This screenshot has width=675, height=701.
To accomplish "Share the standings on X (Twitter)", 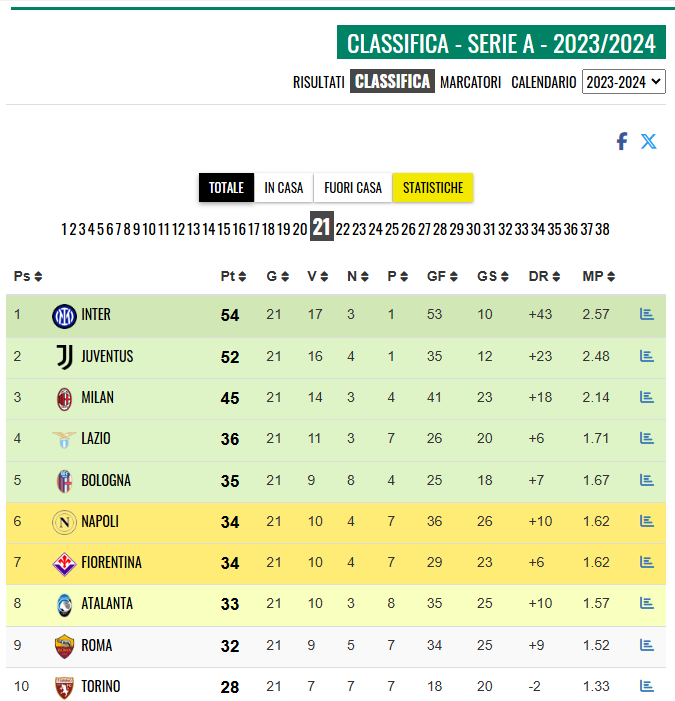I will (649, 141).
